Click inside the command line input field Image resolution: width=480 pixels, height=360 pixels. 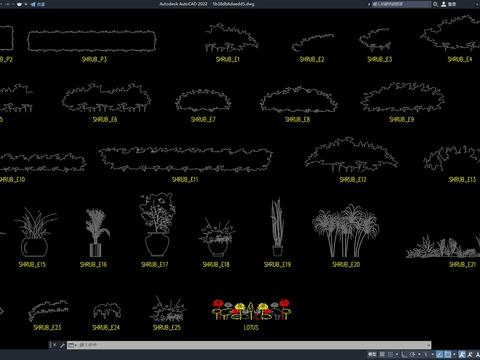click(x=253, y=345)
